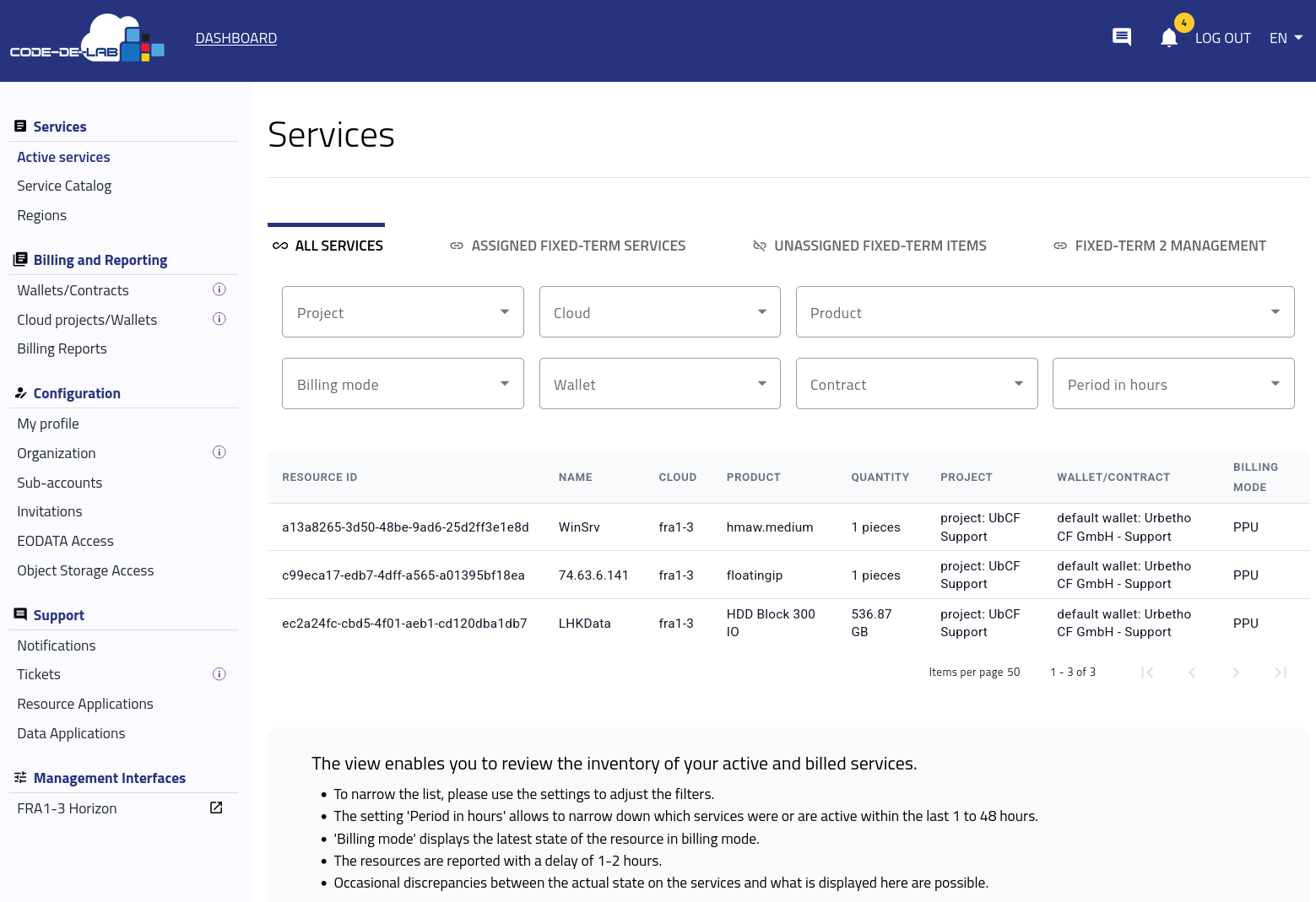Image resolution: width=1316 pixels, height=902 pixels.
Task: Open Object Storage Access in sidebar
Action: [85, 570]
